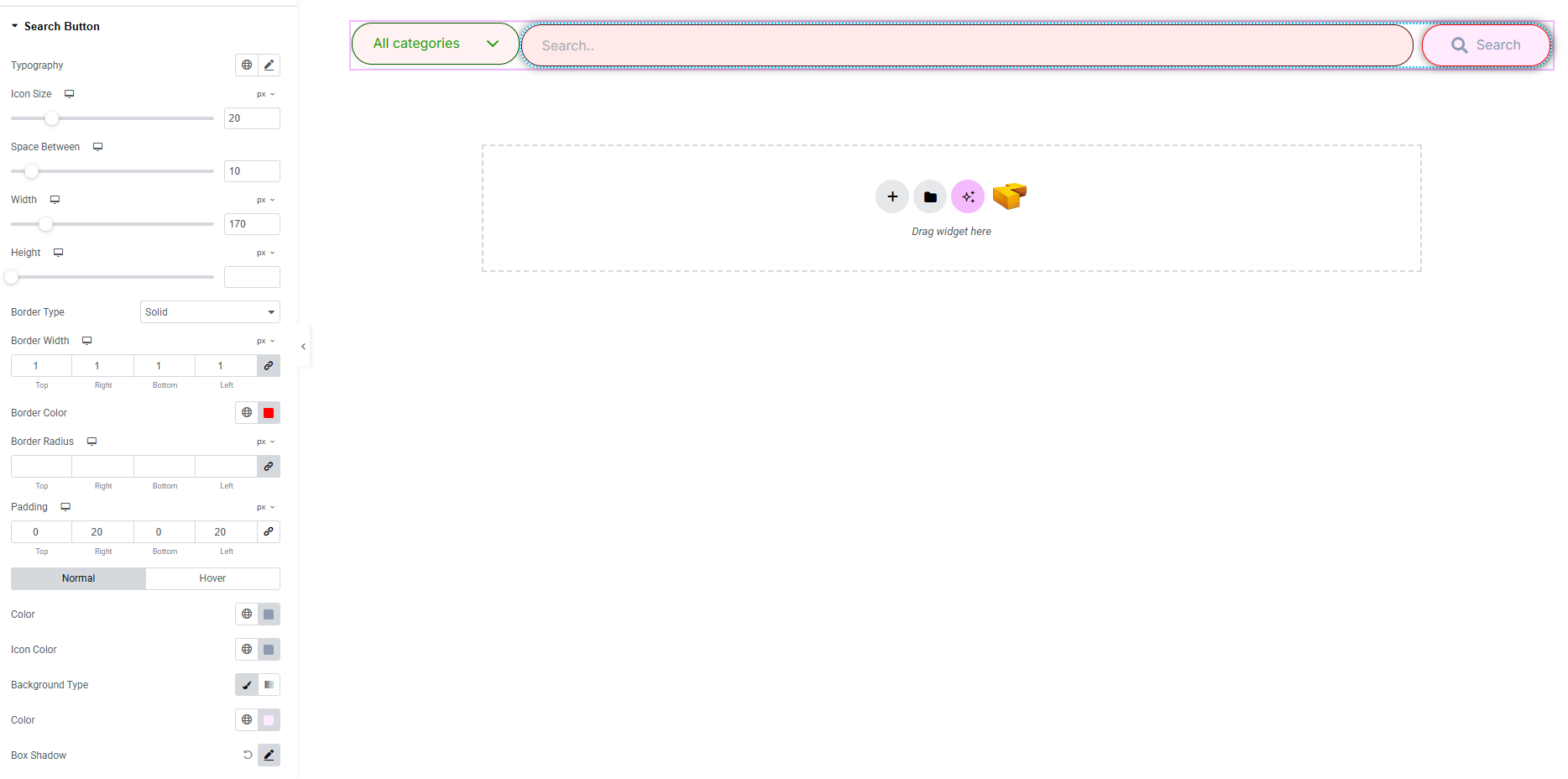This screenshot has height=779, width=1568.
Task: Edit Box Shadow with the pencil icon
Action: (269, 755)
